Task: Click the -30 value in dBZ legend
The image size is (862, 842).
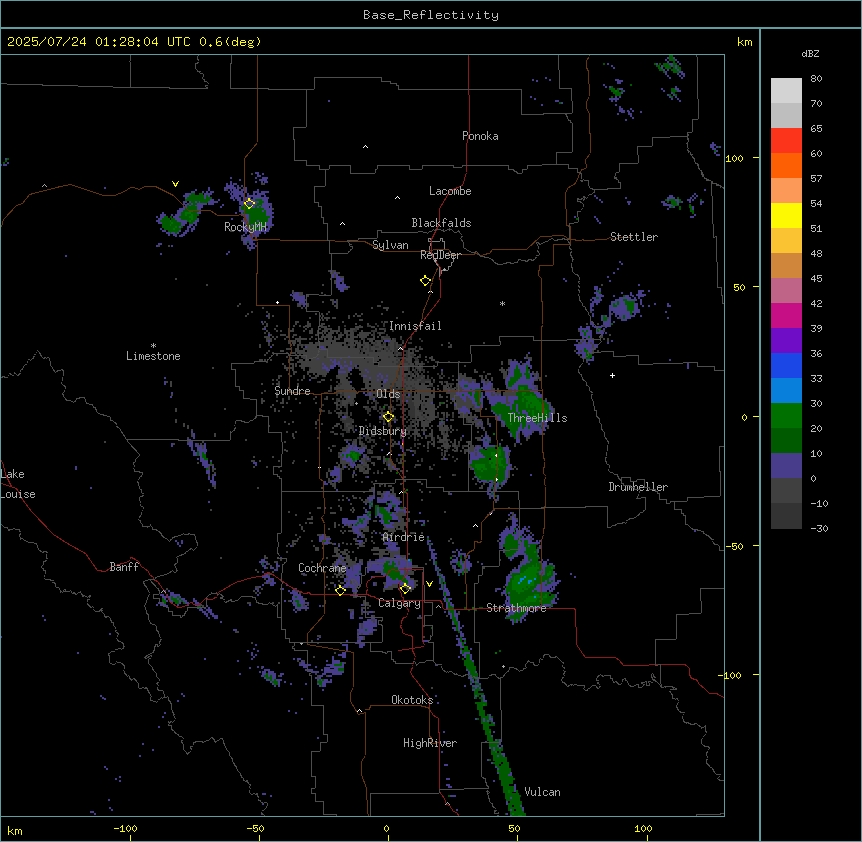Action: (x=819, y=528)
